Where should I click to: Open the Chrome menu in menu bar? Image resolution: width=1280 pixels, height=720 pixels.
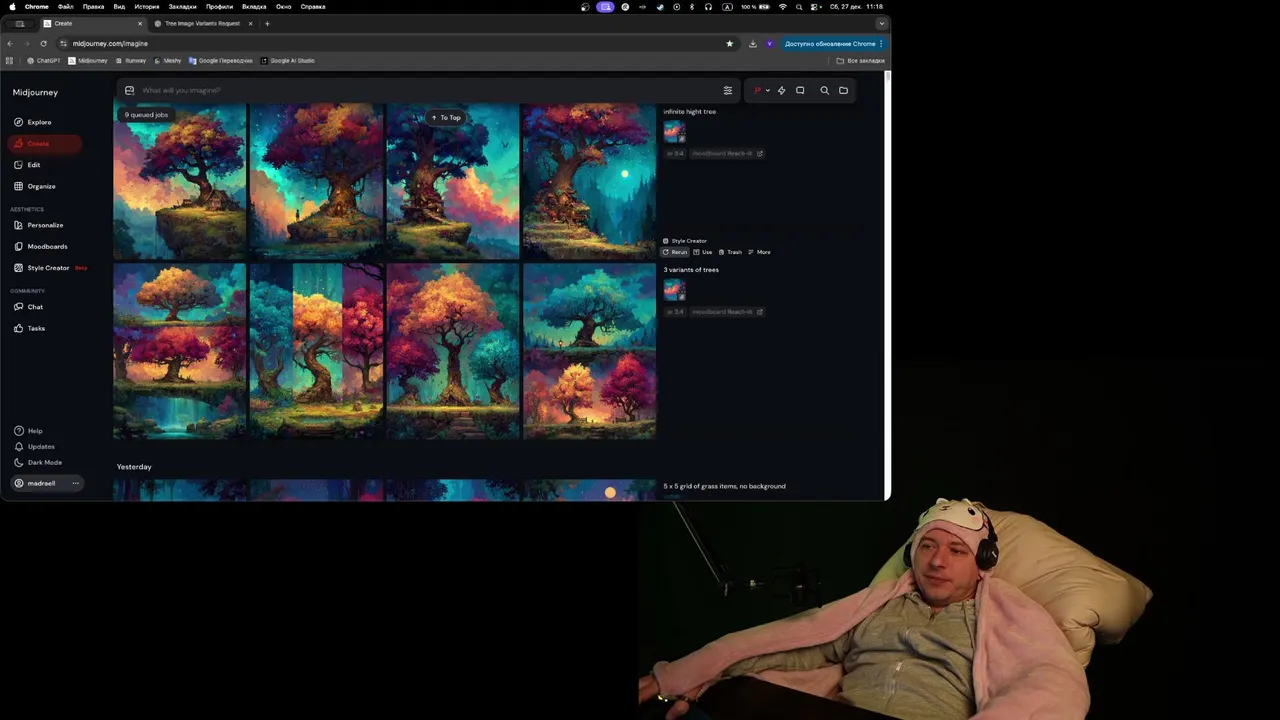[x=36, y=7]
